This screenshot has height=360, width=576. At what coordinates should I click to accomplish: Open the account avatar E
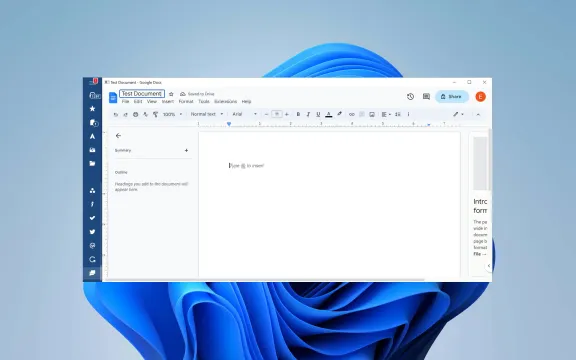coord(480,97)
